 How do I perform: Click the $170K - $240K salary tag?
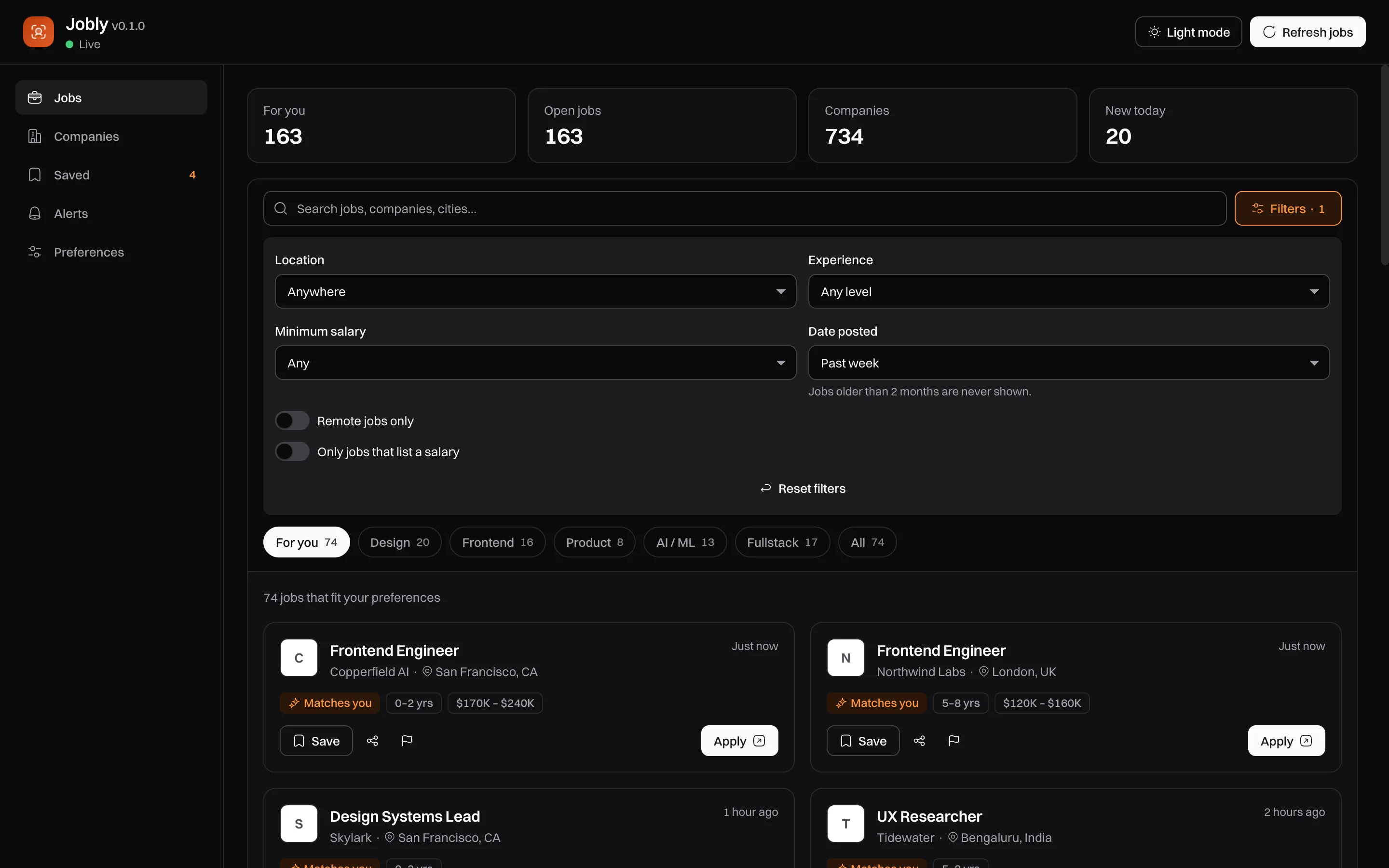point(495,703)
